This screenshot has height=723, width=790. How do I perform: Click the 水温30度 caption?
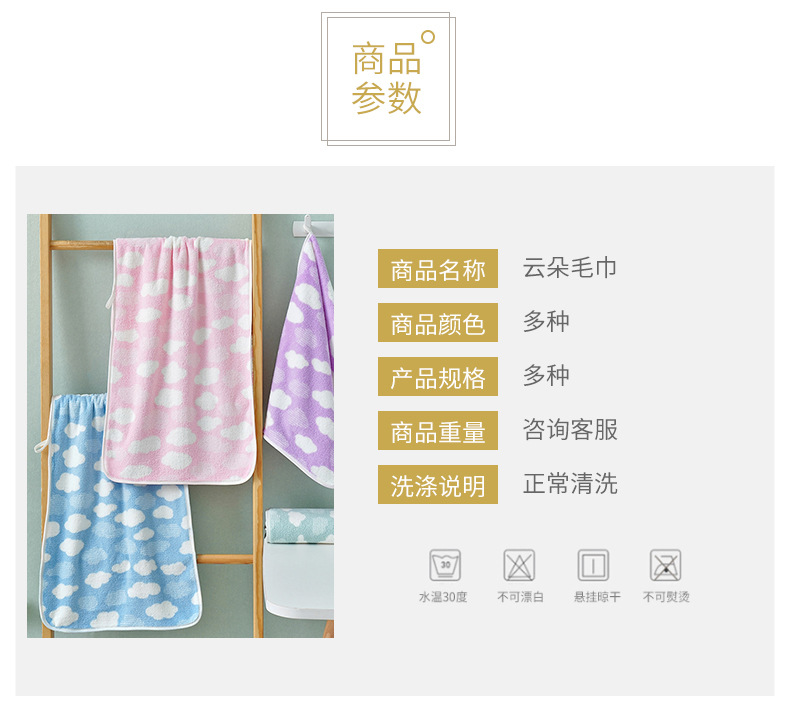[443, 597]
